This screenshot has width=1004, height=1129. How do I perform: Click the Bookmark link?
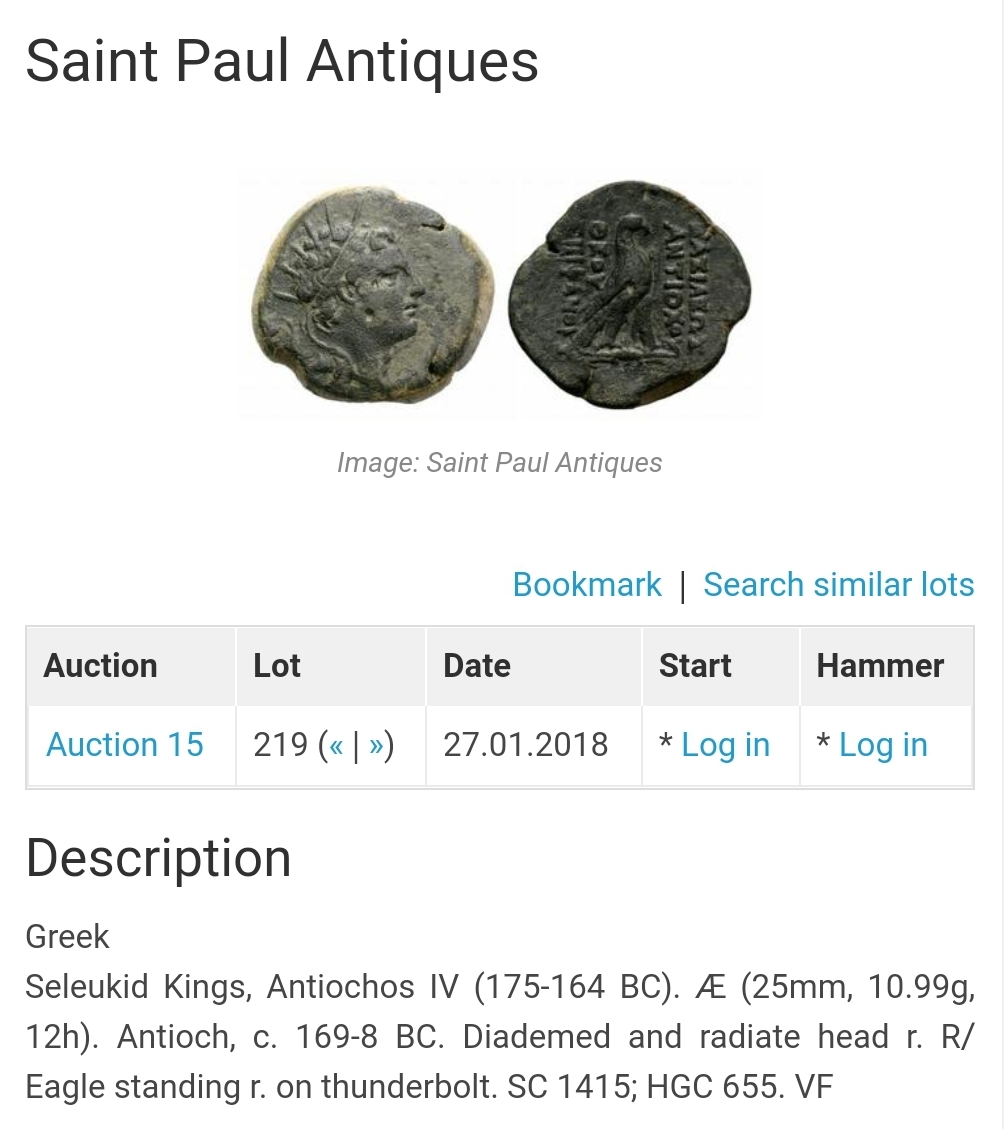pos(586,585)
